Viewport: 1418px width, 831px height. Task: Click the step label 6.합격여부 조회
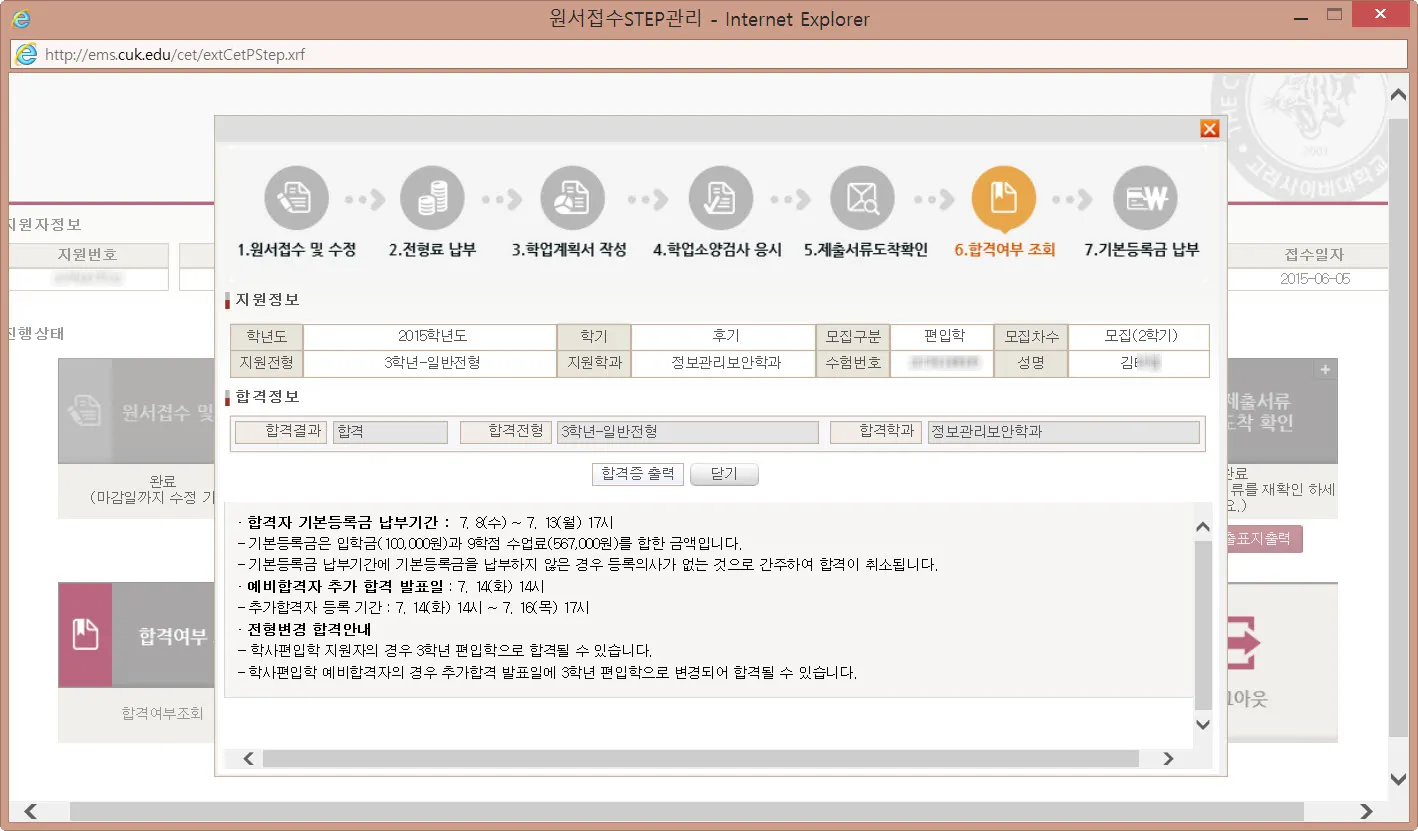(1004, 250)
